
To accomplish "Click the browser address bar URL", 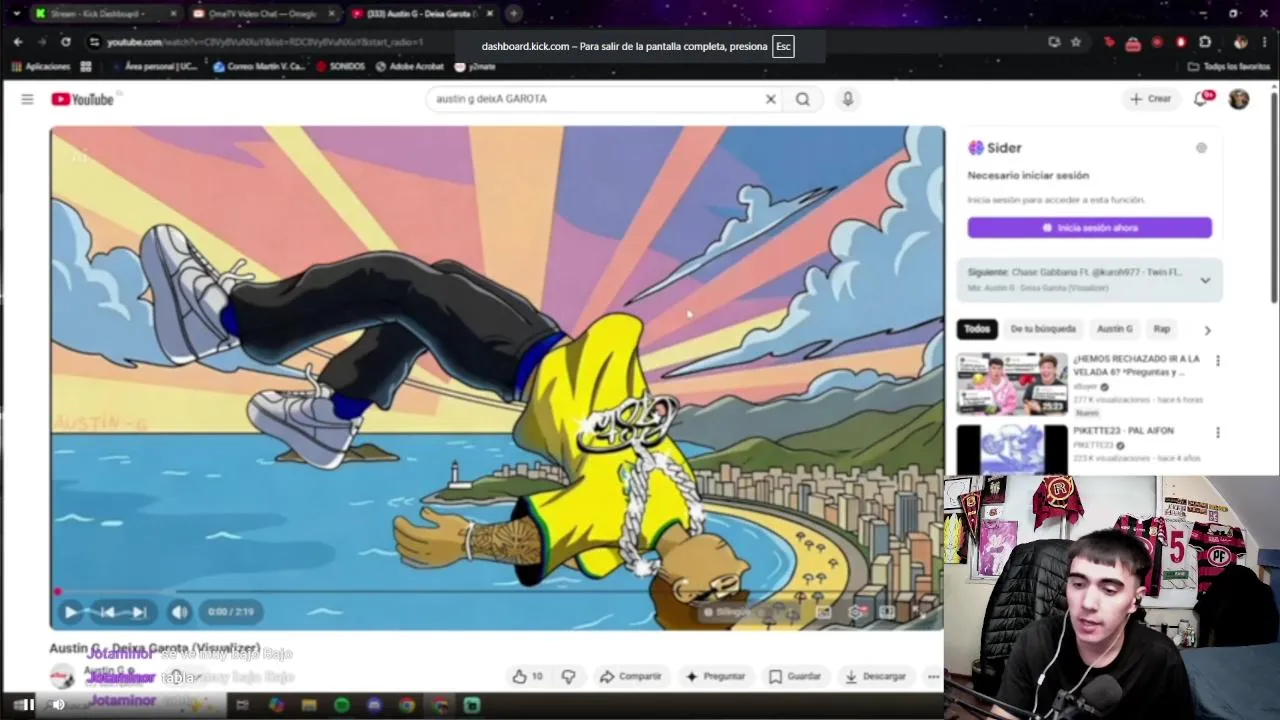I will (265, 42).
